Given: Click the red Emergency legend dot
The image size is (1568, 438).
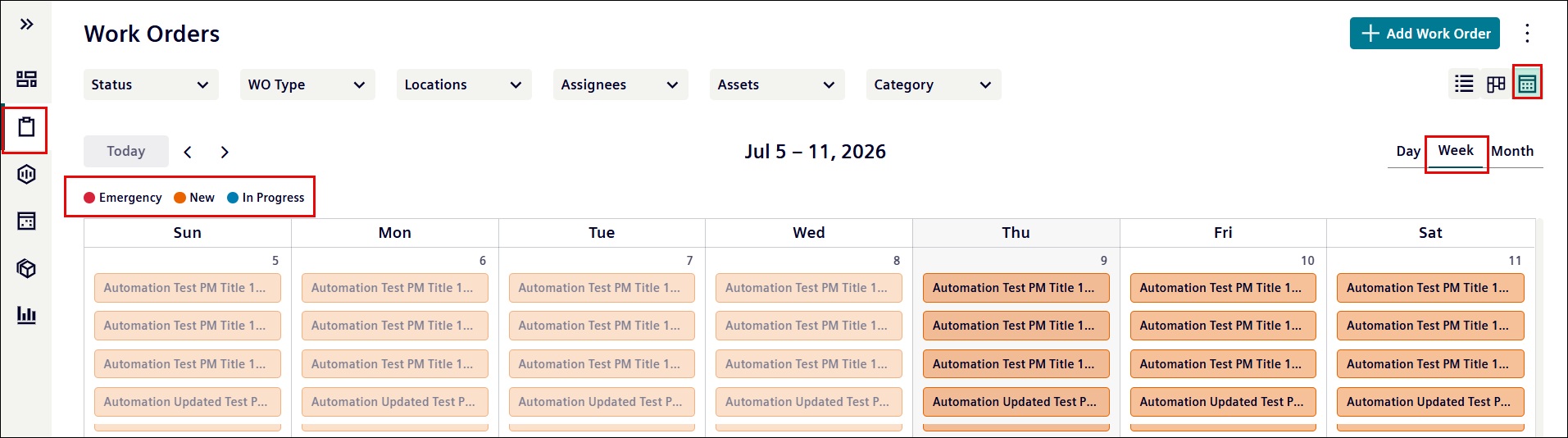Looking at the screenshot, I should click(x=89, y=198).
